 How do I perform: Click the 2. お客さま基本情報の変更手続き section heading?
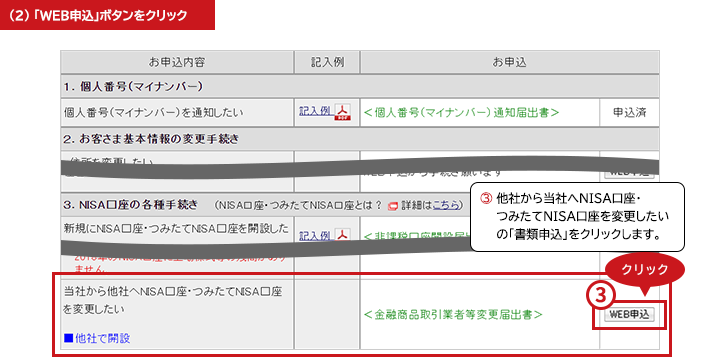[x=151, y=139]
